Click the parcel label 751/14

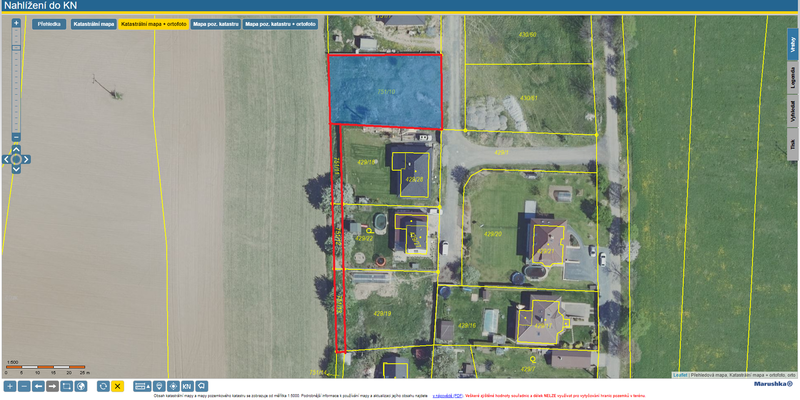(318, 372)
